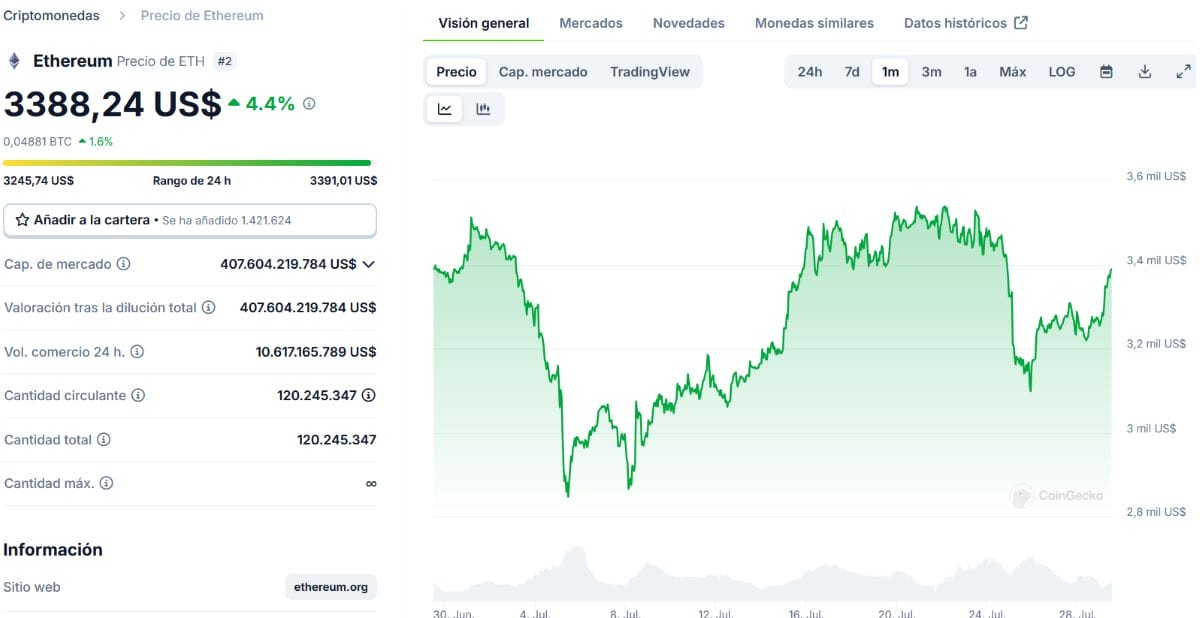1200x618 pixels.
Task: Click the info icon beside 4.4% change
Action: [x=309, y=103]
